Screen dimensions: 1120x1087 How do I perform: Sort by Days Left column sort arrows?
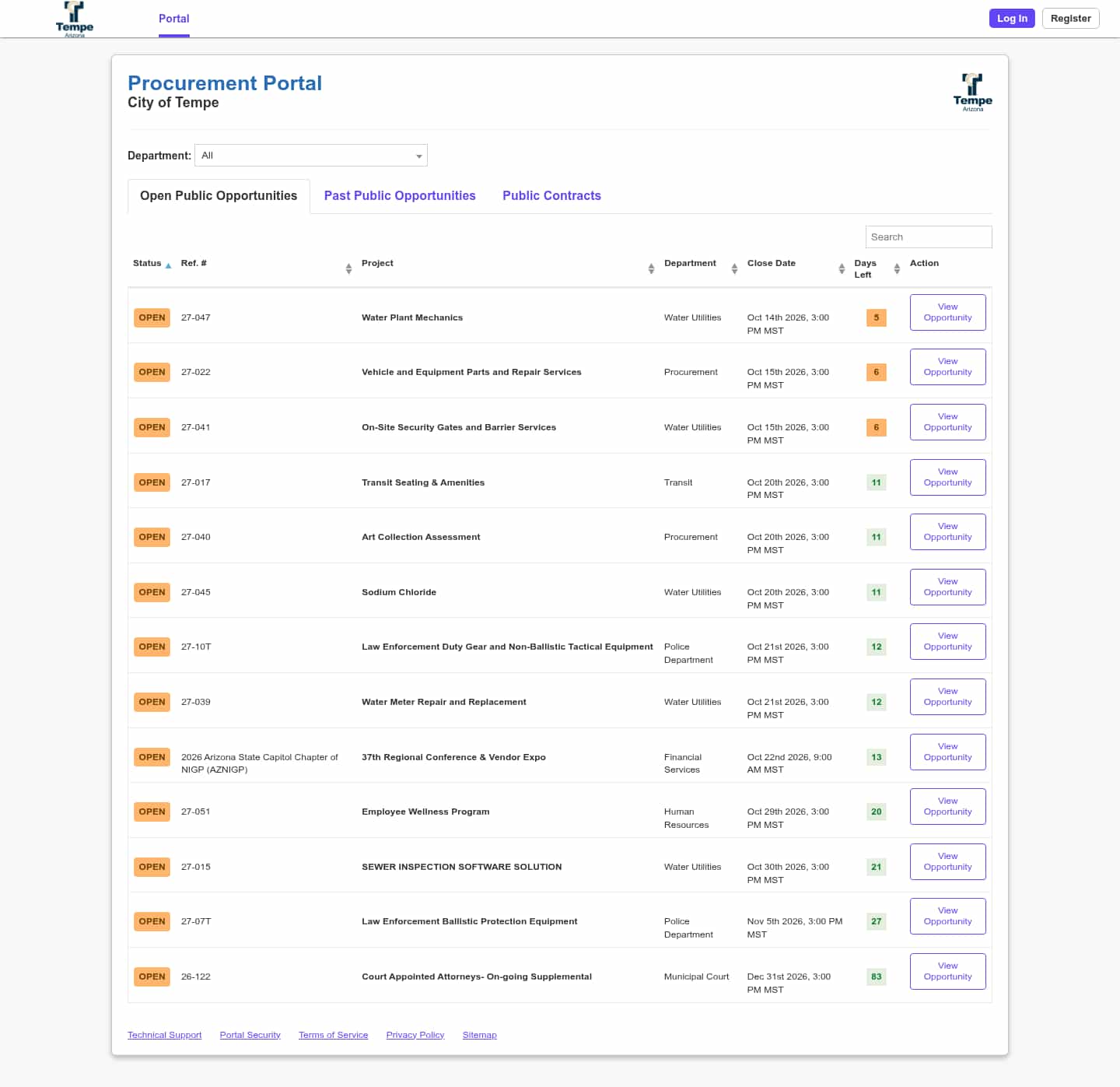pyautogui.click(x=897, y=268)
